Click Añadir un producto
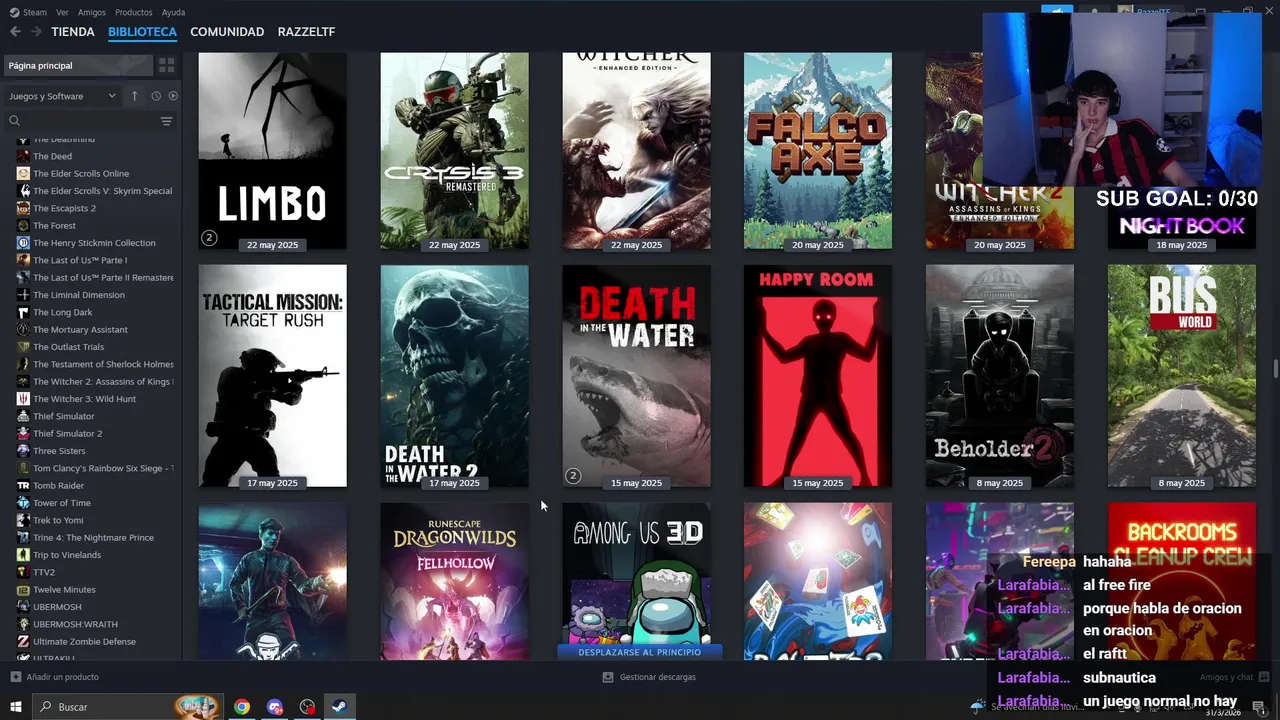Viewport: 1280px width, 720px height. [62, 677]
